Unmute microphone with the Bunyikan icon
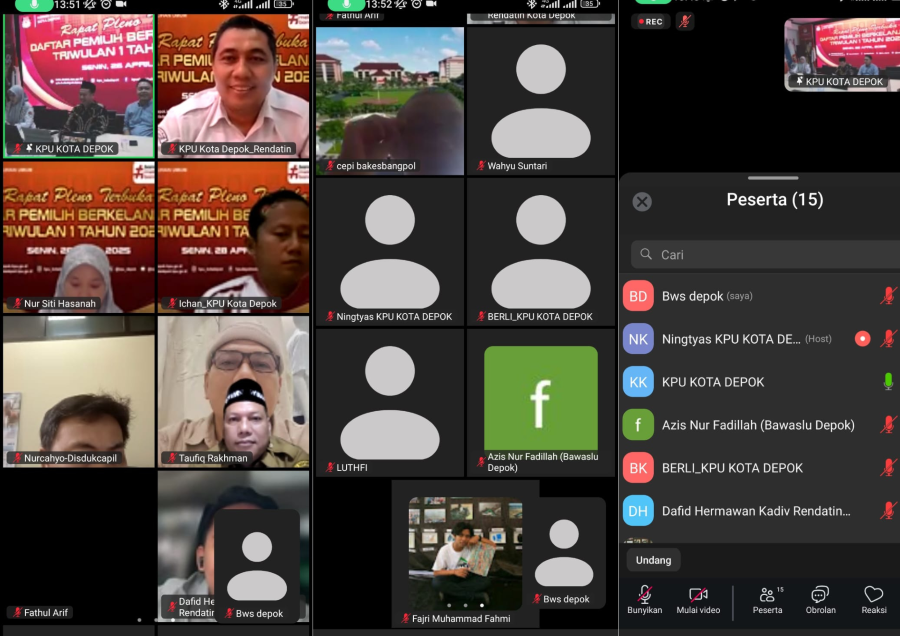The height and width of the screenshot is (636, 900). tap(645, 600)
